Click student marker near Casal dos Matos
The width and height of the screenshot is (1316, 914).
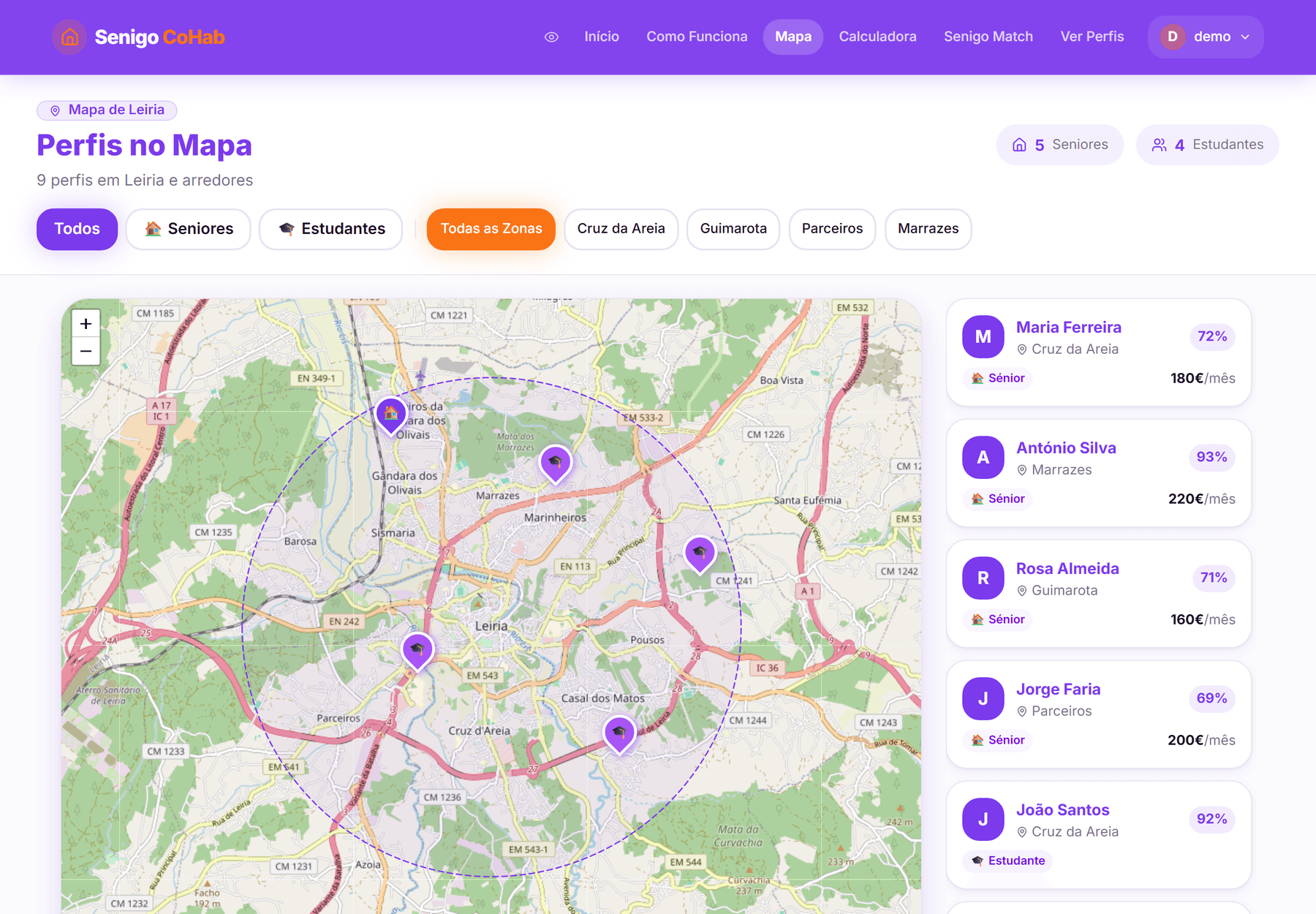pyautogui.click(x=619, y=733)
